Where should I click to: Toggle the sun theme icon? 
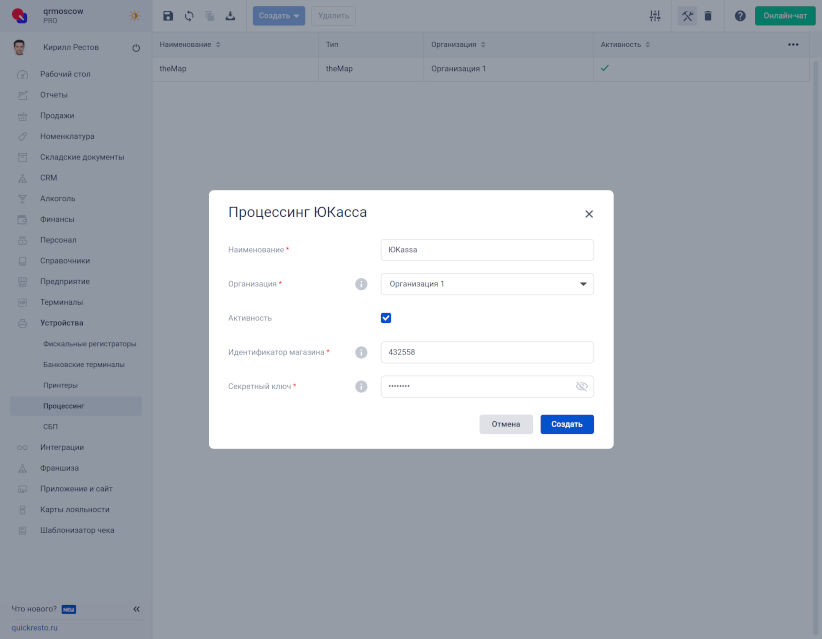pyautogui.click(x=135, y=16)
